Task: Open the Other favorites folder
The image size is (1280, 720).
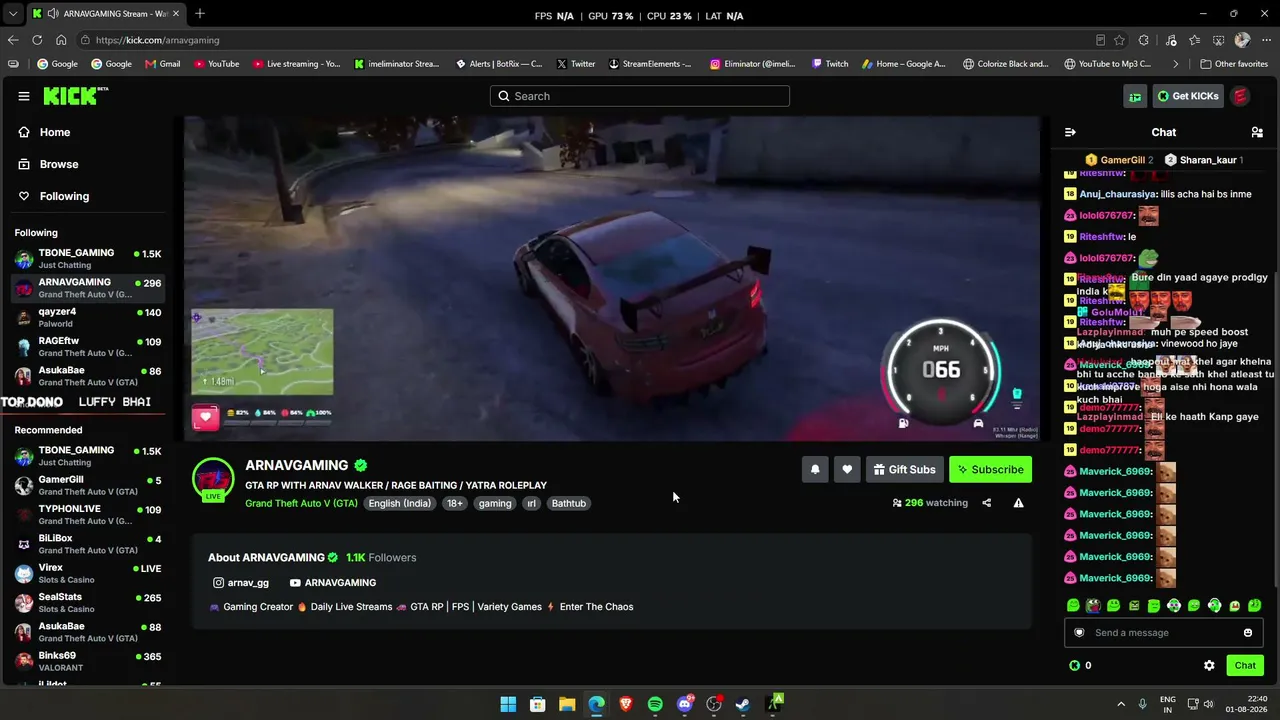Action: [1232, 64]
